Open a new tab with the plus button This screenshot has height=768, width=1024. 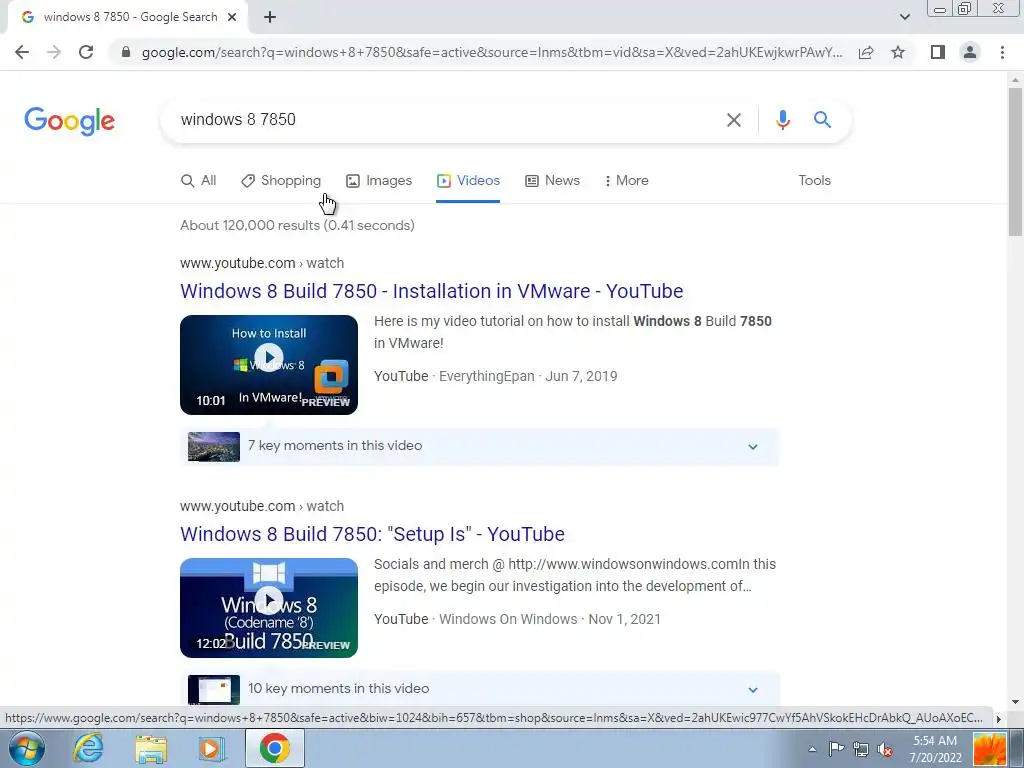point(270,18)
